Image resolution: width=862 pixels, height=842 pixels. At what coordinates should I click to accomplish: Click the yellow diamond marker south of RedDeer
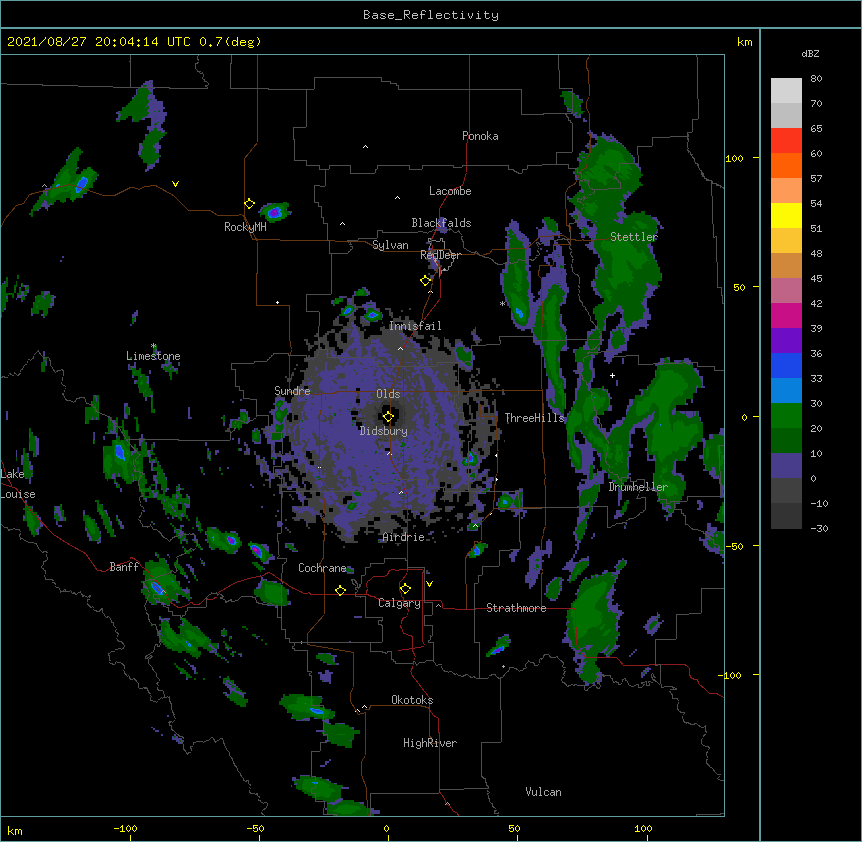(x=425, y=281)
